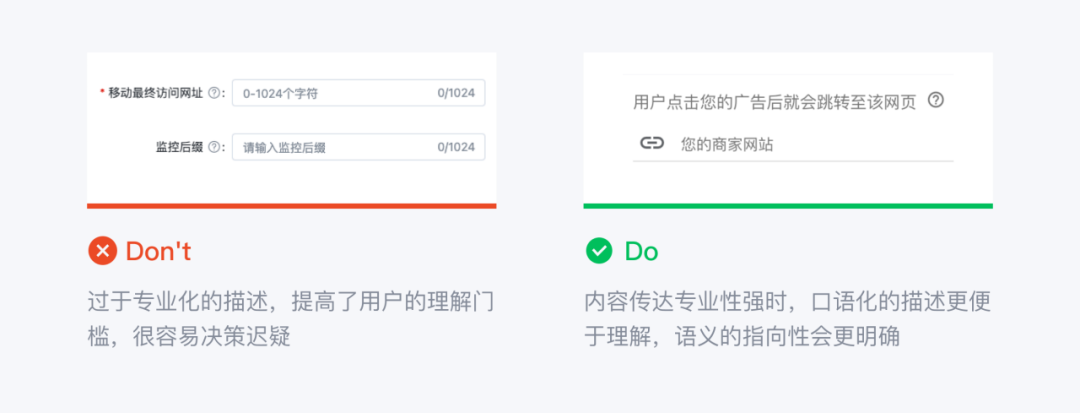The width and height of the screenshot is (1080, 413).
Task: Click the green divider bar
Action: (x=788, y=205)
